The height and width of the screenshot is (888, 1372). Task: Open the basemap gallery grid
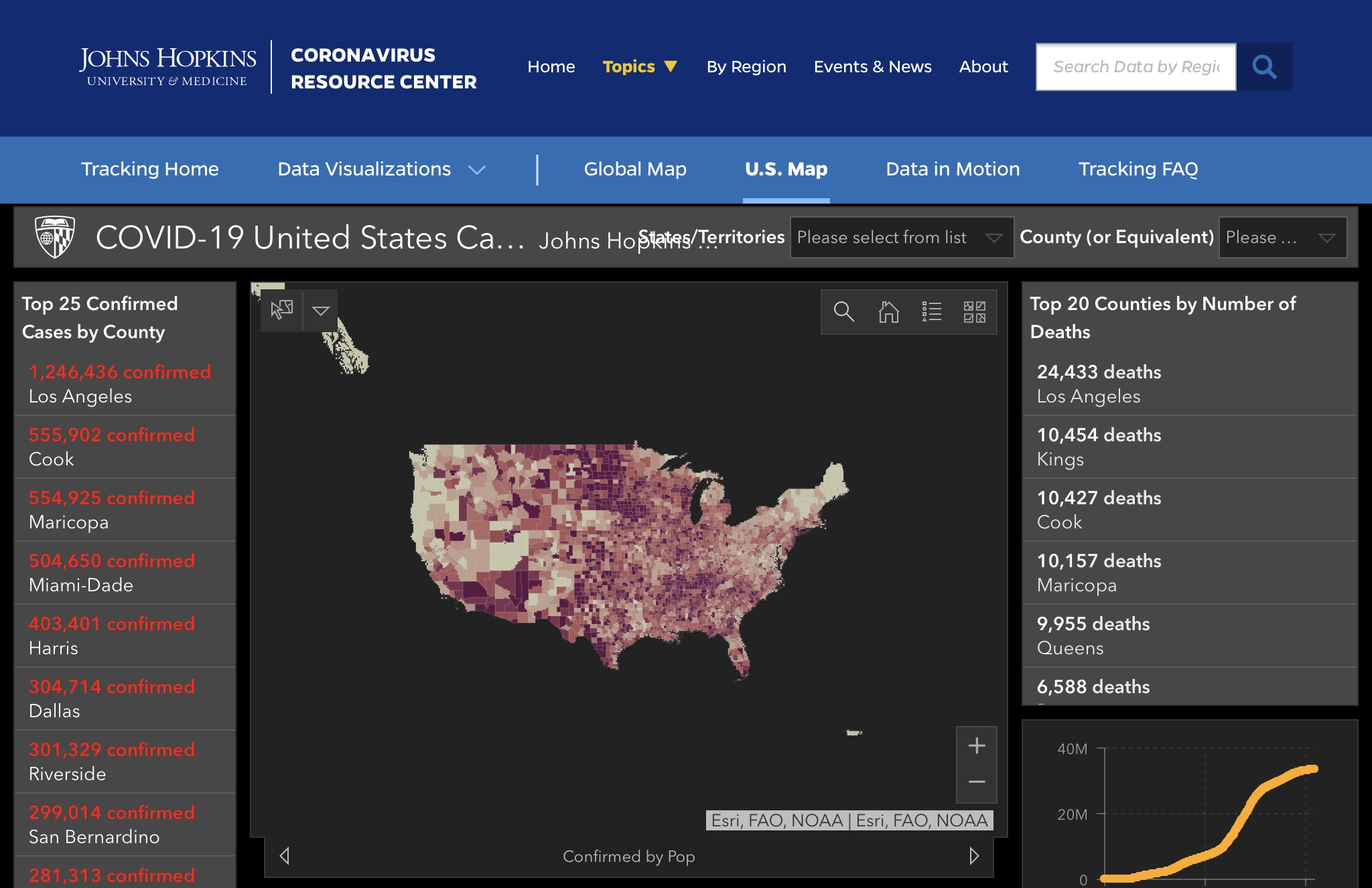coord(975,311)
